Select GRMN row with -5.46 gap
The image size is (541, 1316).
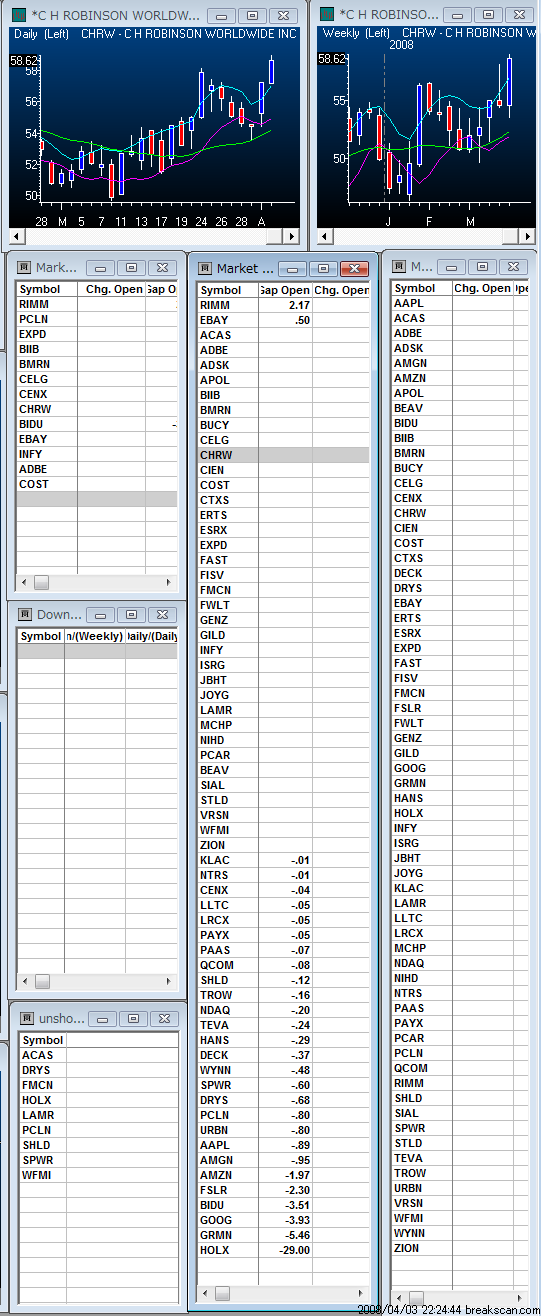(283, 1235)
